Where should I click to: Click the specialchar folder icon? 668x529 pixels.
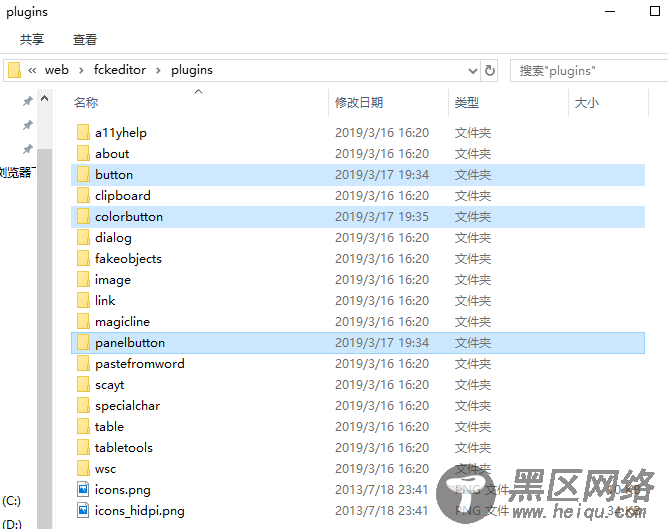pyautogui.click(x=84, y=405)
